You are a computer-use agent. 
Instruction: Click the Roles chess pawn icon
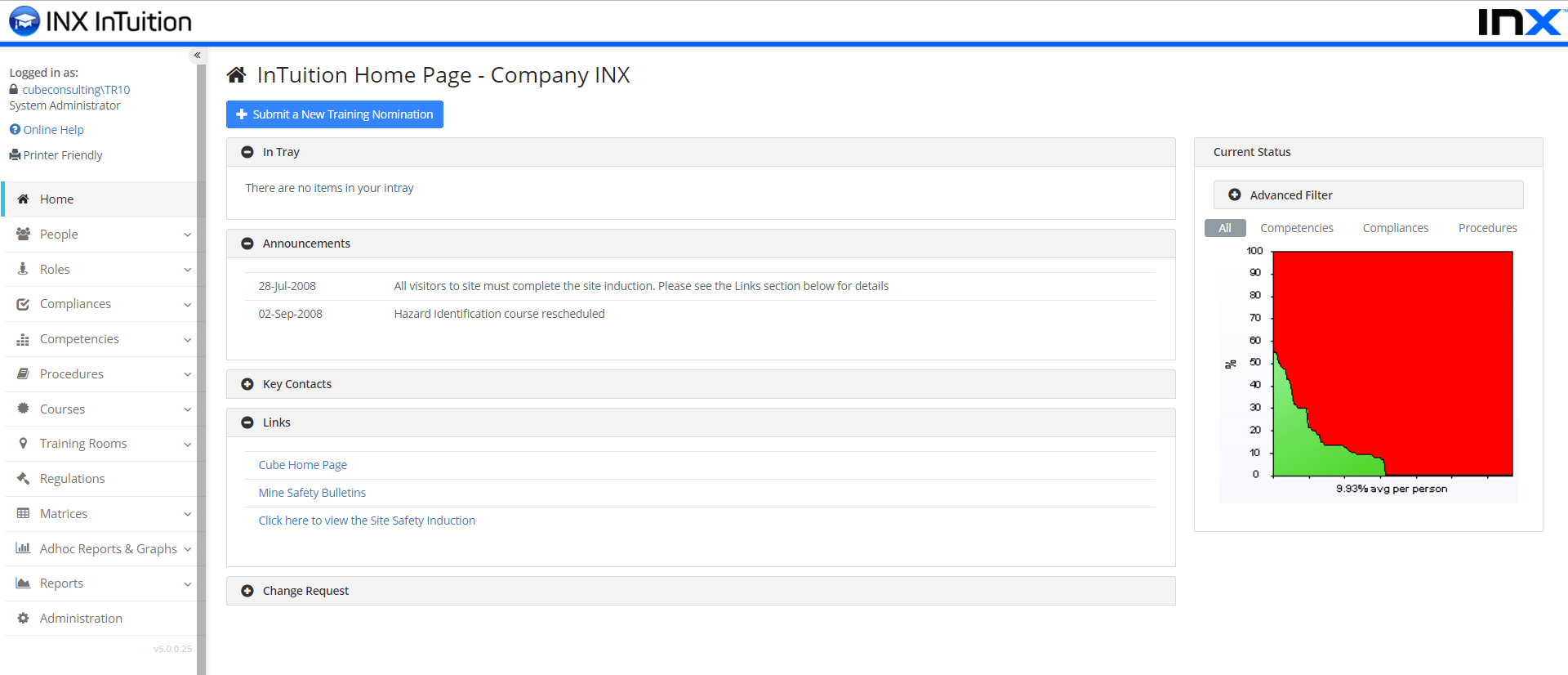(23, 269)
